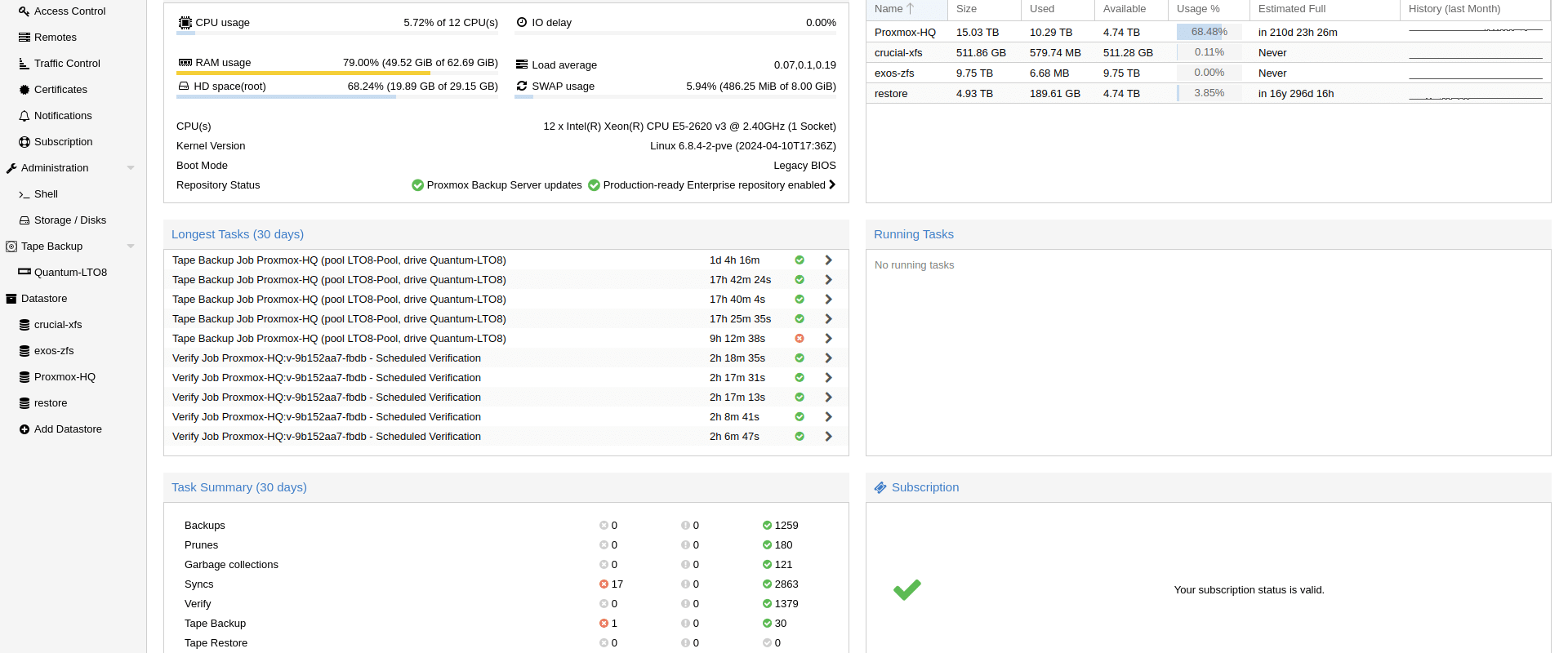Click the Certificates badge icon
1568x653 pixels.
(x=24, y=90)
